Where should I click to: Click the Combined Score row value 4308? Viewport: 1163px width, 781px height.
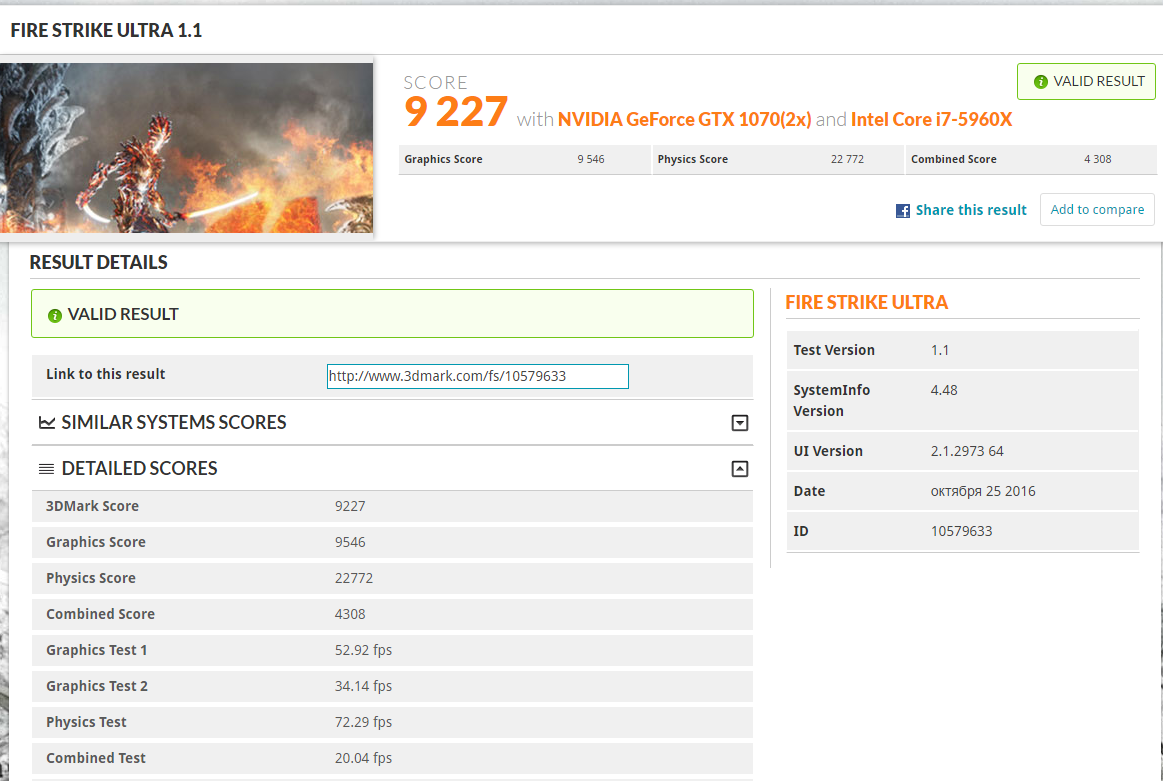tap(350, 614)
